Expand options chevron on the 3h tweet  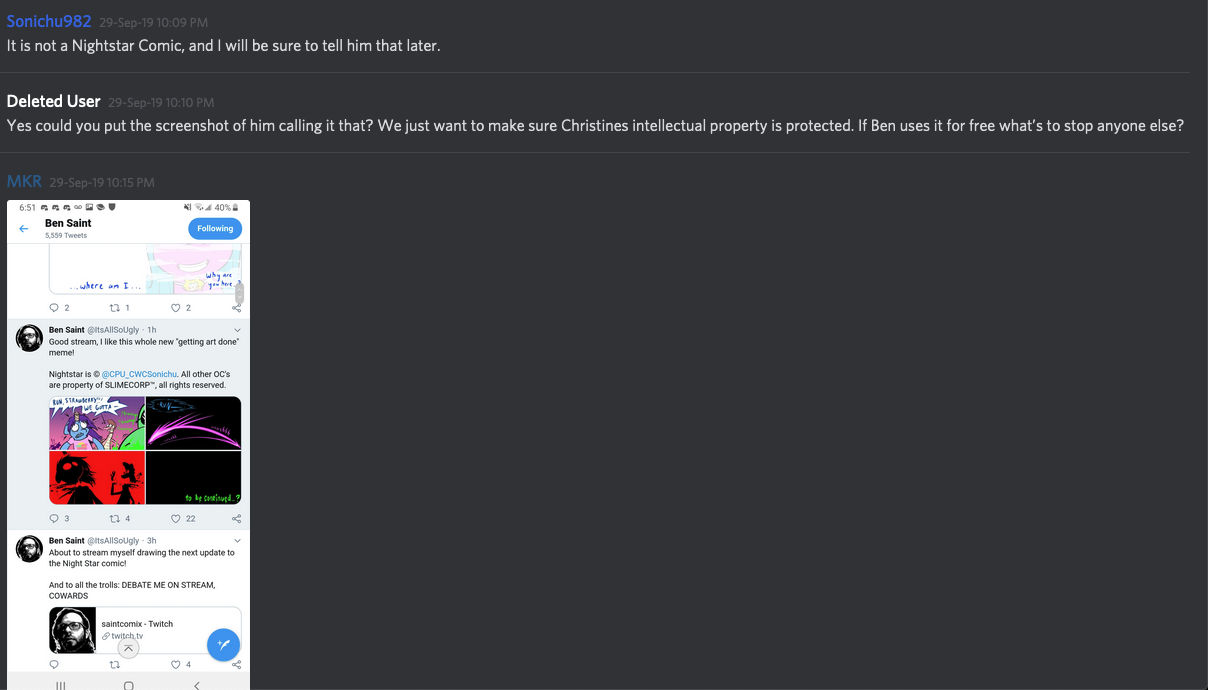click(x=237, y=541)
